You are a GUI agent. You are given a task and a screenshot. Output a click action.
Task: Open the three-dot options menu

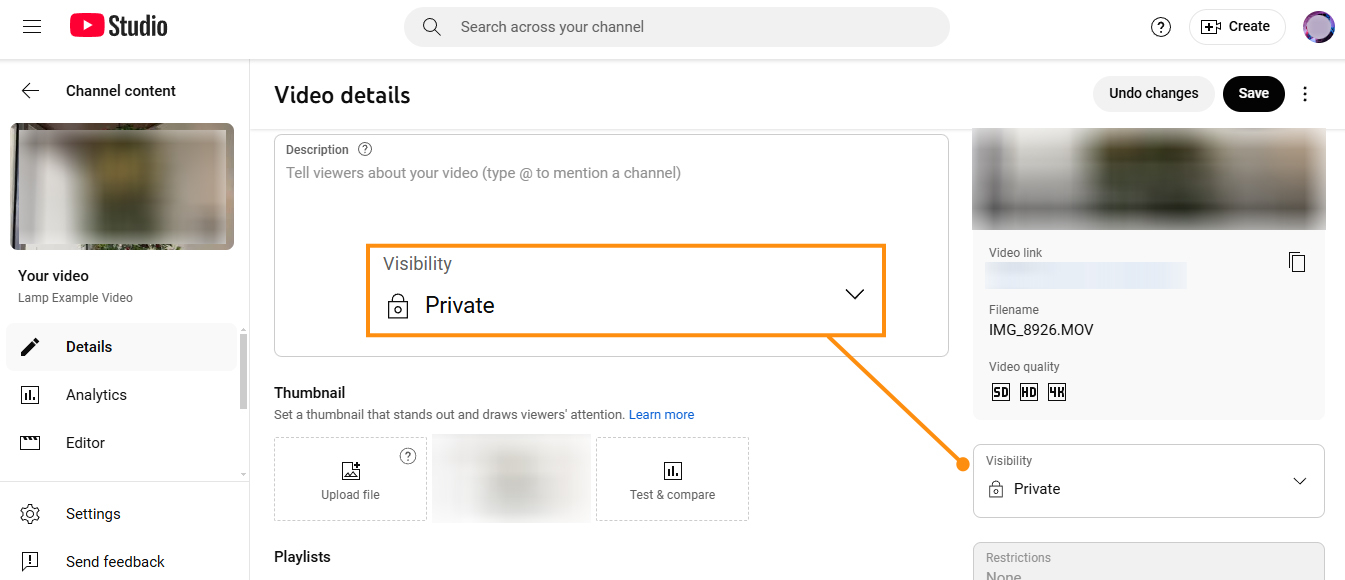coord(1305,93)
